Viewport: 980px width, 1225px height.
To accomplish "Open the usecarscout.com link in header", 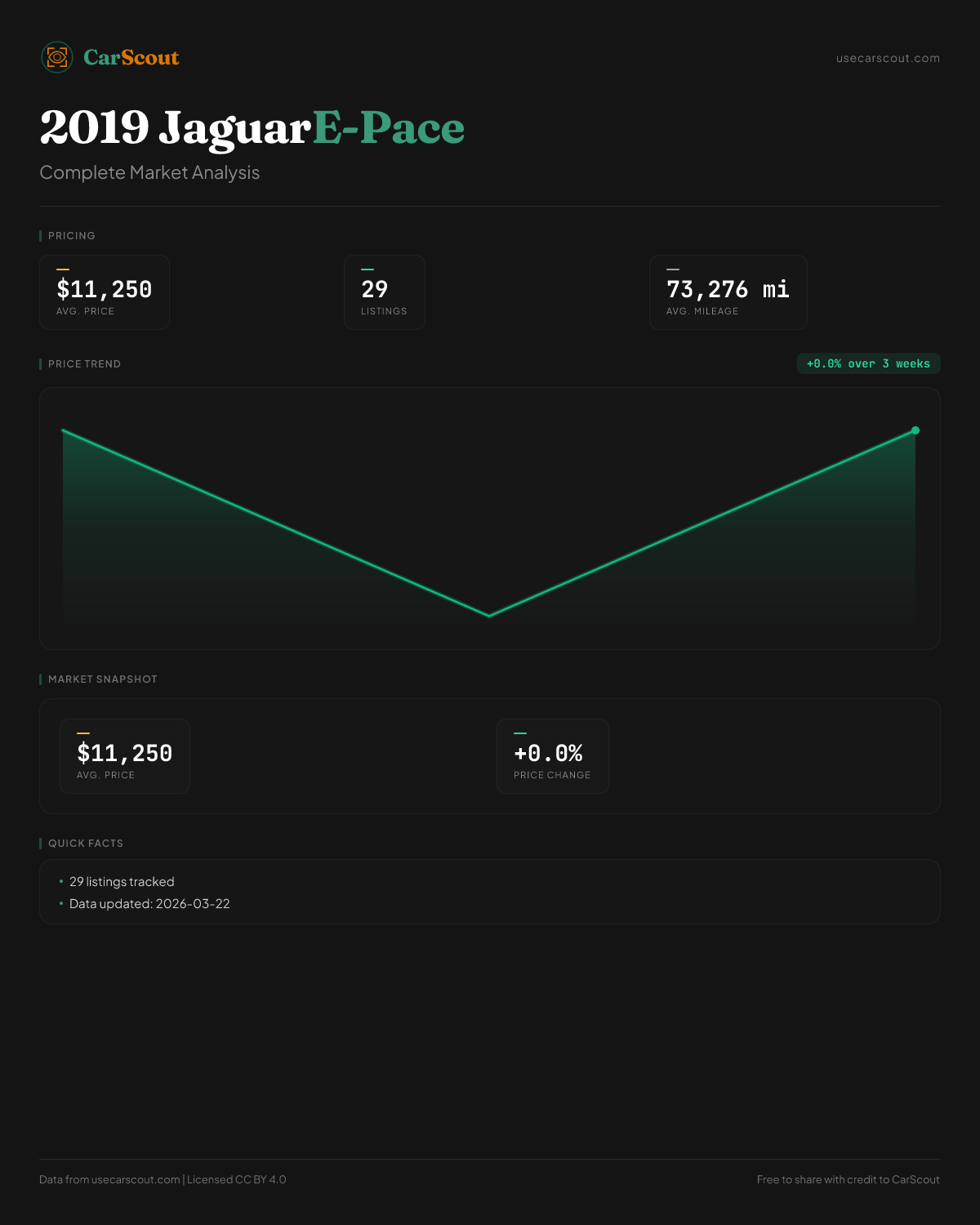I will pos(888,58).
